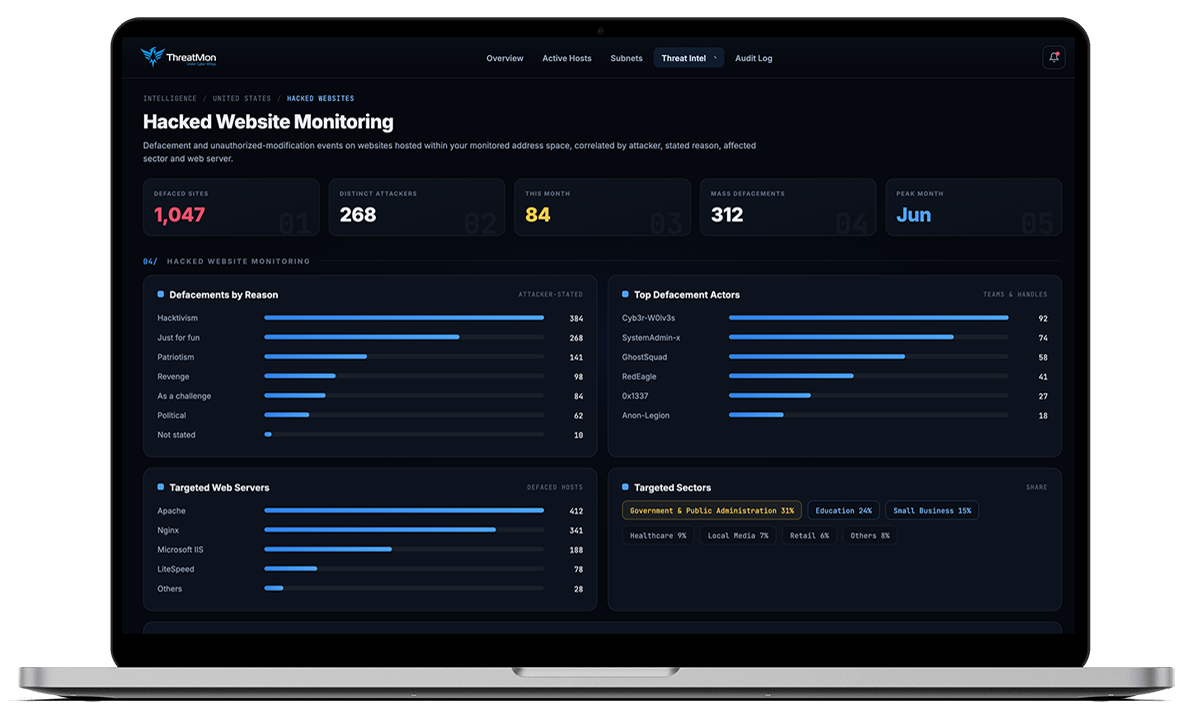Open the Defaced Sites 1,047 card
The width and height of the screenshot is (1200, 716).
[231, 207]
